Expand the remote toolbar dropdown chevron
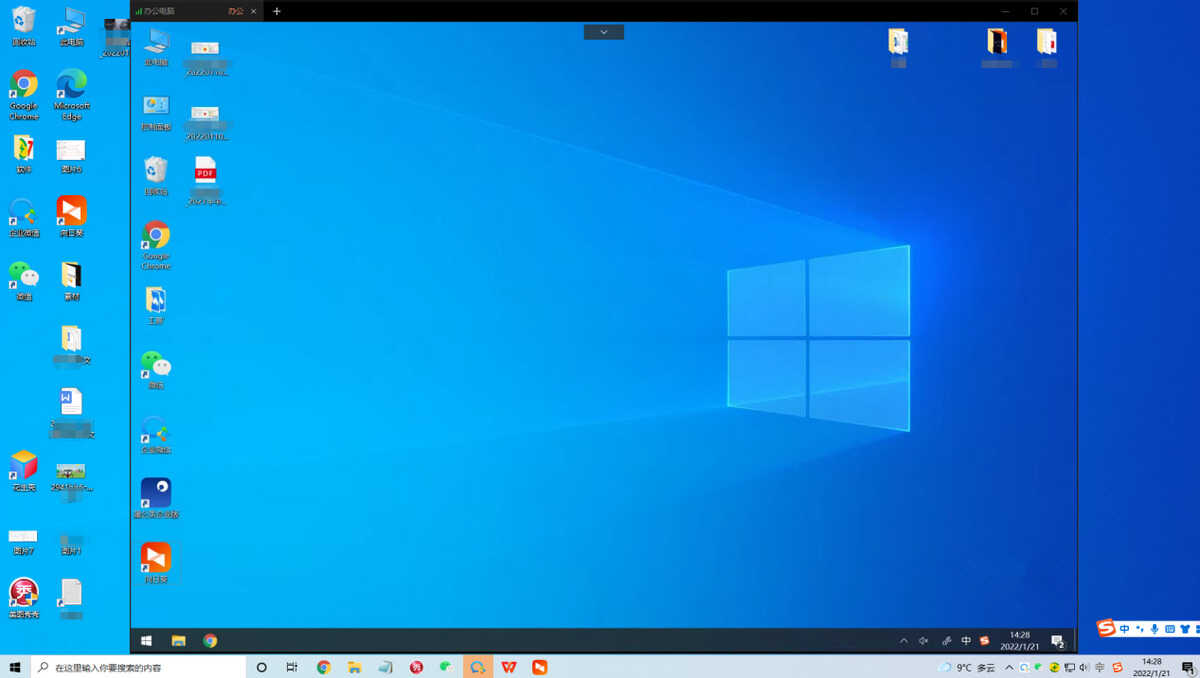1200x678 pixels. pyautogui.click(x=604, y=32)
